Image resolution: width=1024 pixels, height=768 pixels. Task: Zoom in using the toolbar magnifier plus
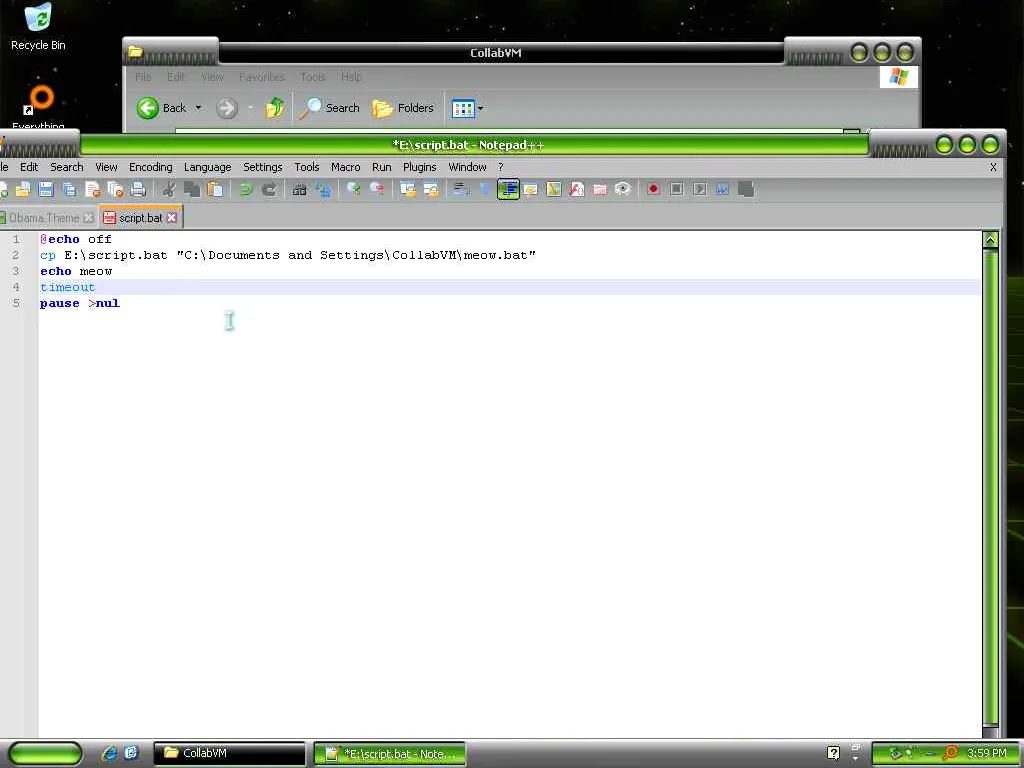coord(354,189)
